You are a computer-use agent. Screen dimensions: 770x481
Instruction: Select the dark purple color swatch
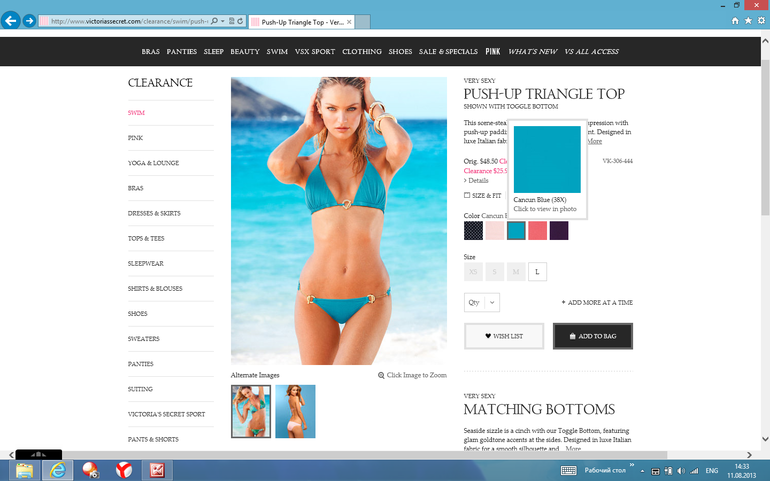coord(559,230)
